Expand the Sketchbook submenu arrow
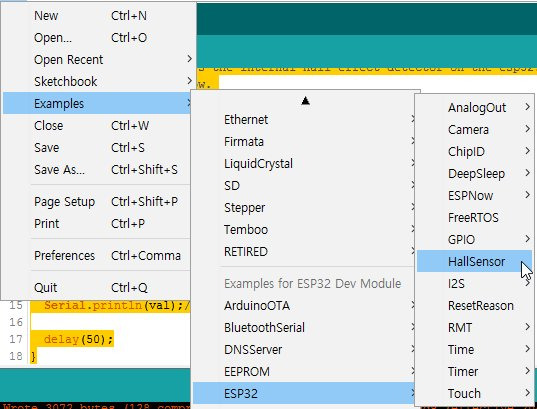Viewport: 537px width, 409px height. click(189, 81)
